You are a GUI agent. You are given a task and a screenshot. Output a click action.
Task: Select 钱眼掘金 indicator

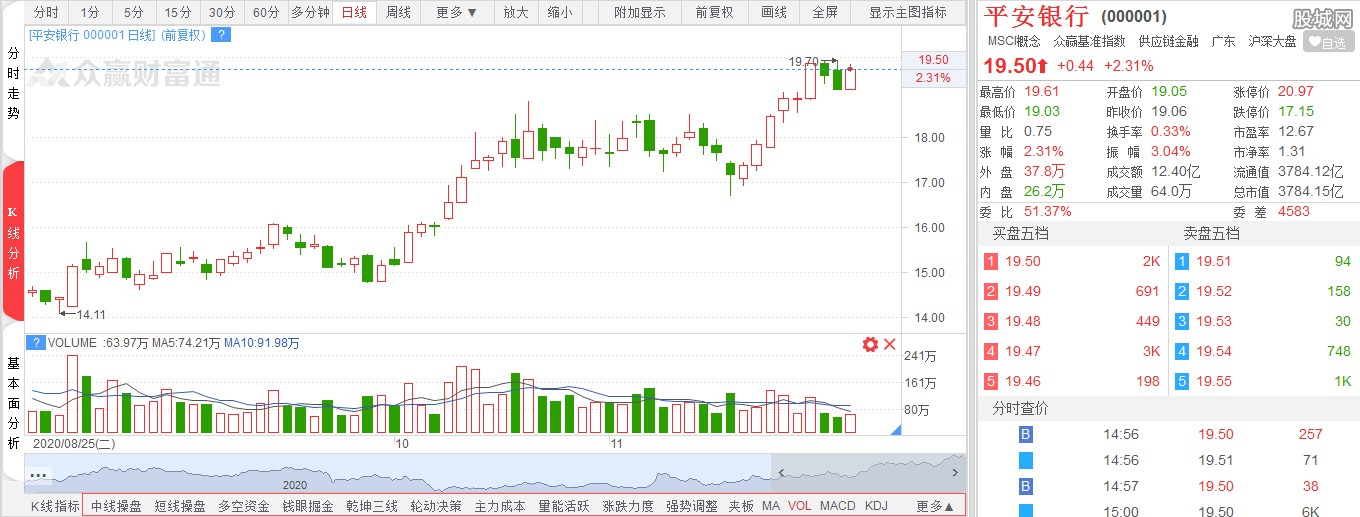308,506
